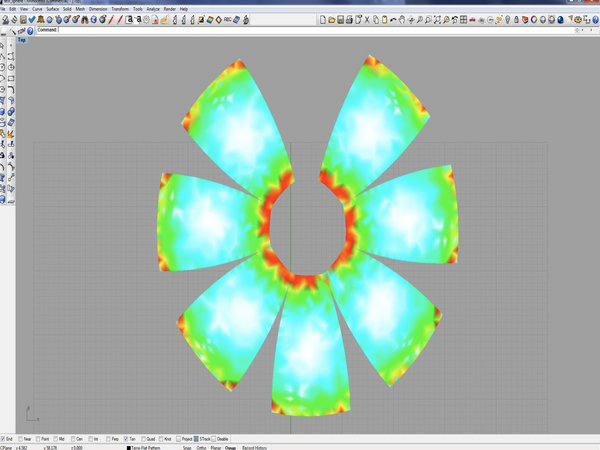
Task: Click the Open file folder icon
Action: pyautogui.click(x=332, y=20)
